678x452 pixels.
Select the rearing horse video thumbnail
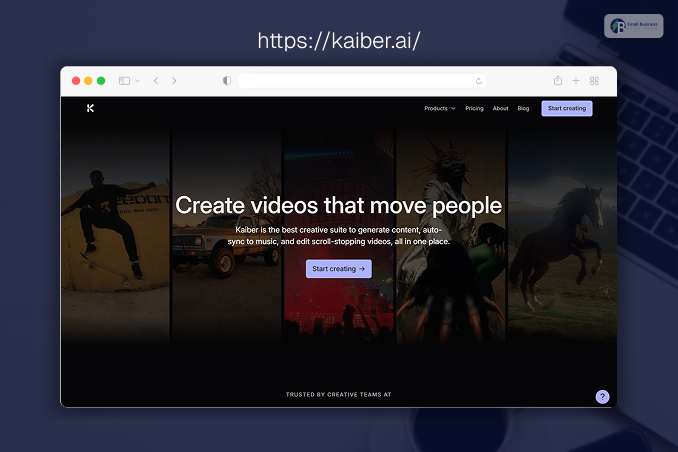[562, 236]
